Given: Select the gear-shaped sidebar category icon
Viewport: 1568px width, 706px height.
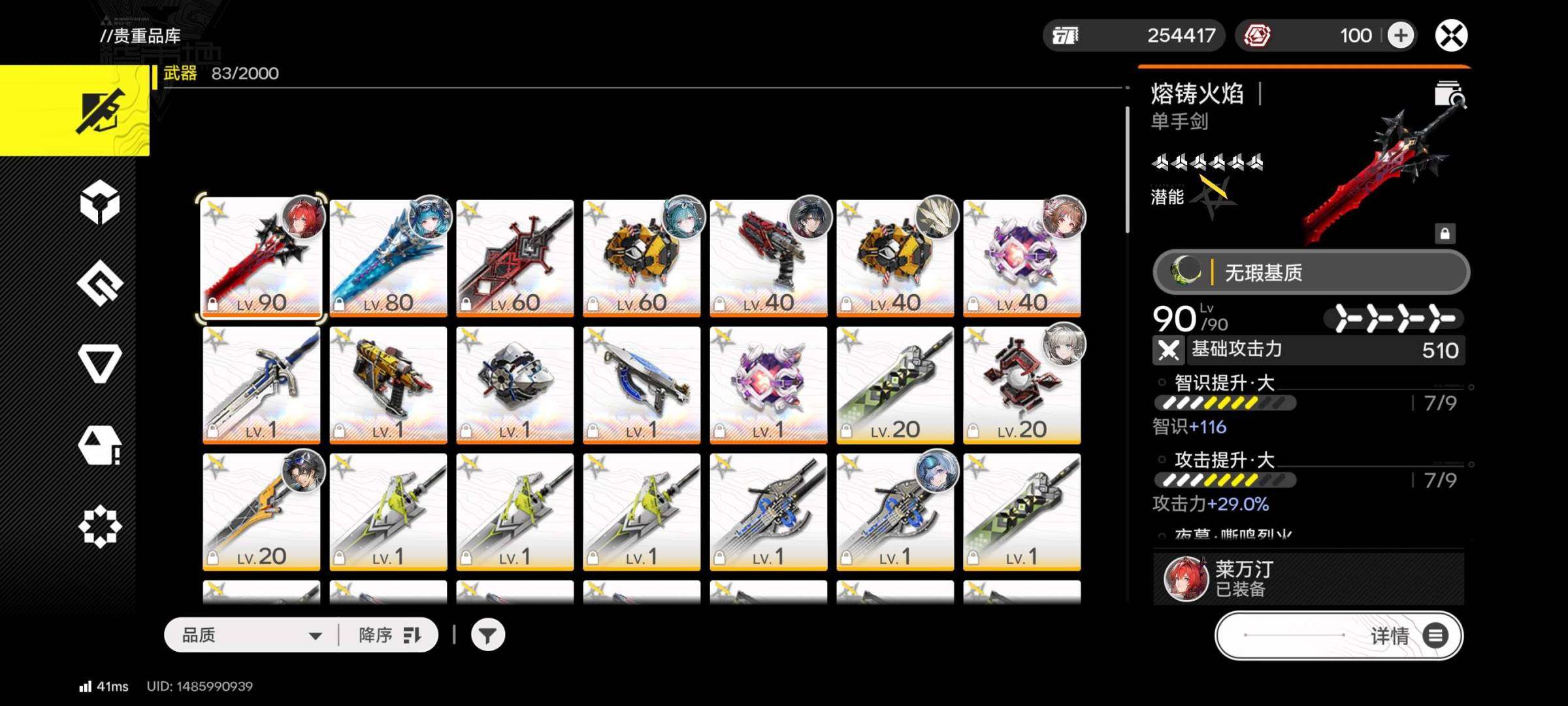Looking at the screenshot, I should pyautogui.click(x=100, y=526).
